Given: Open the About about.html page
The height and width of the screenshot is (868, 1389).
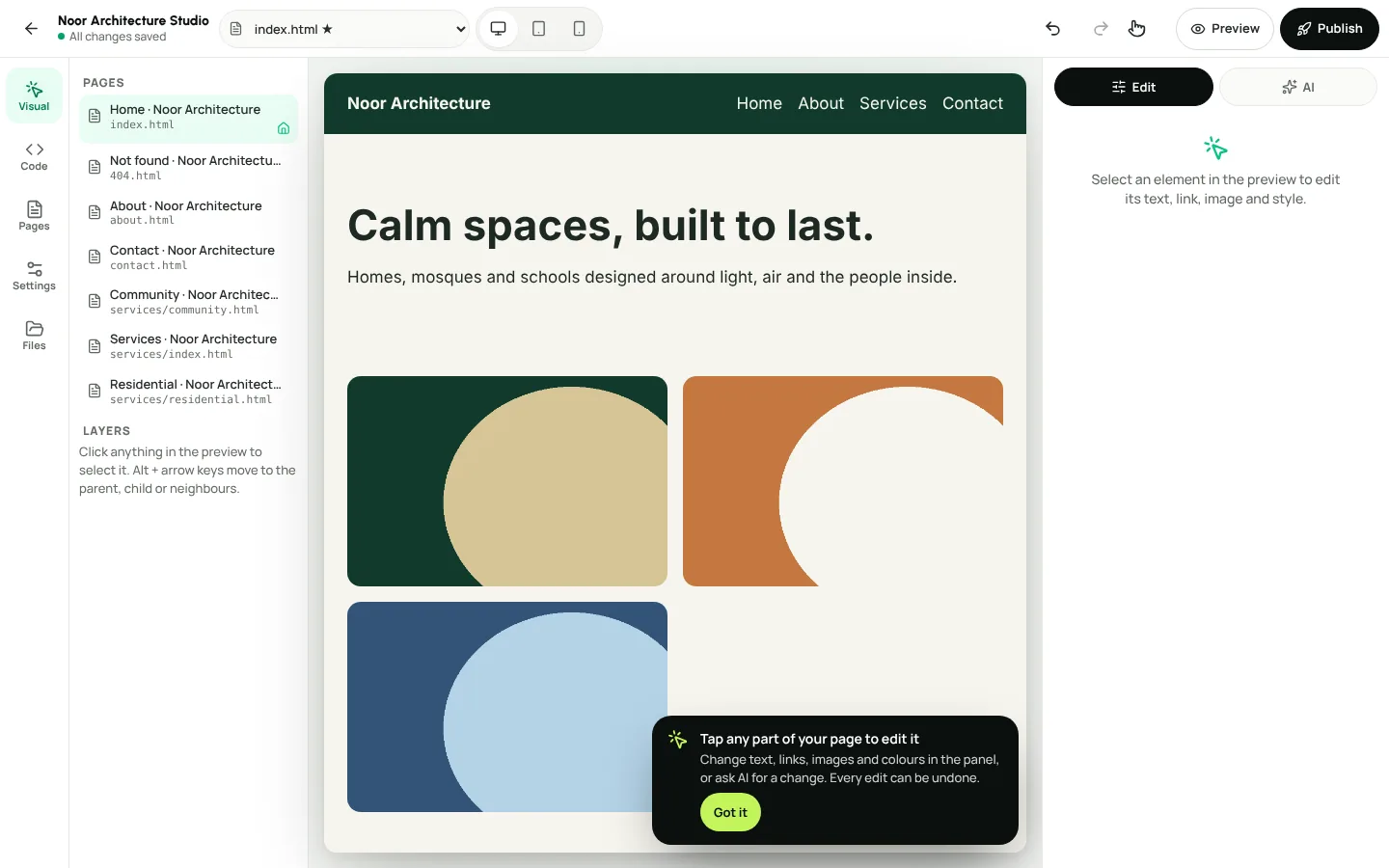Looking at the screenshot, I should pos(188,212).
